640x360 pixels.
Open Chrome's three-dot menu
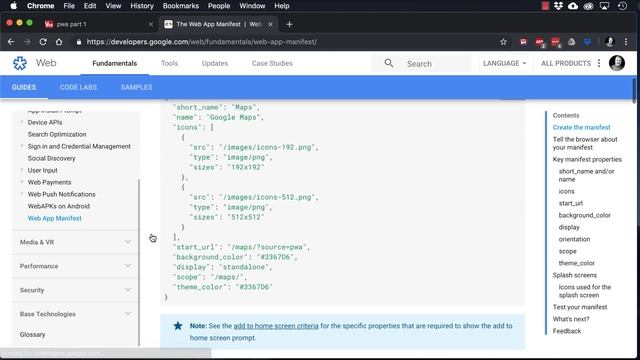pos(626,42)
